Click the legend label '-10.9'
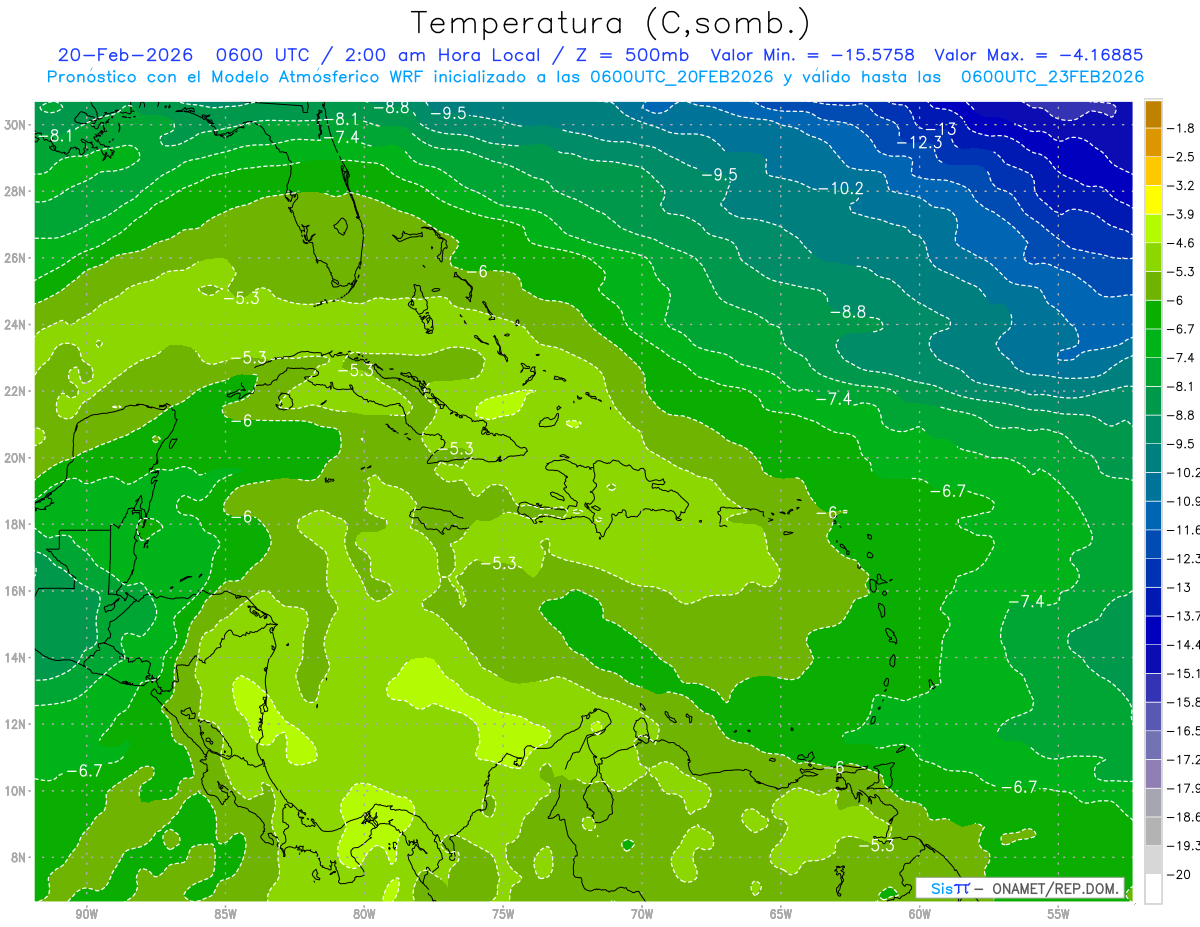Screen dimensions: 1200x927 click(1184, 501)
